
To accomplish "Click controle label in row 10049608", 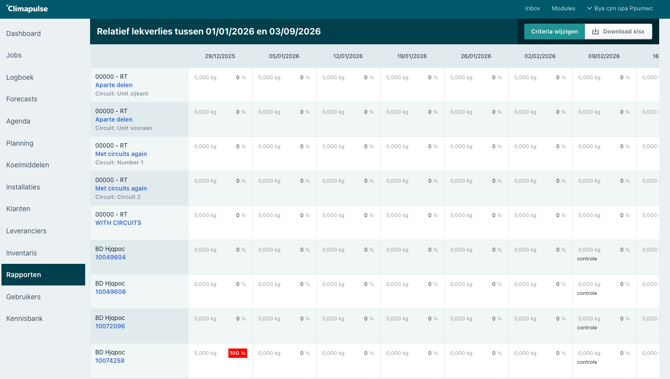I will coord(587,294).
